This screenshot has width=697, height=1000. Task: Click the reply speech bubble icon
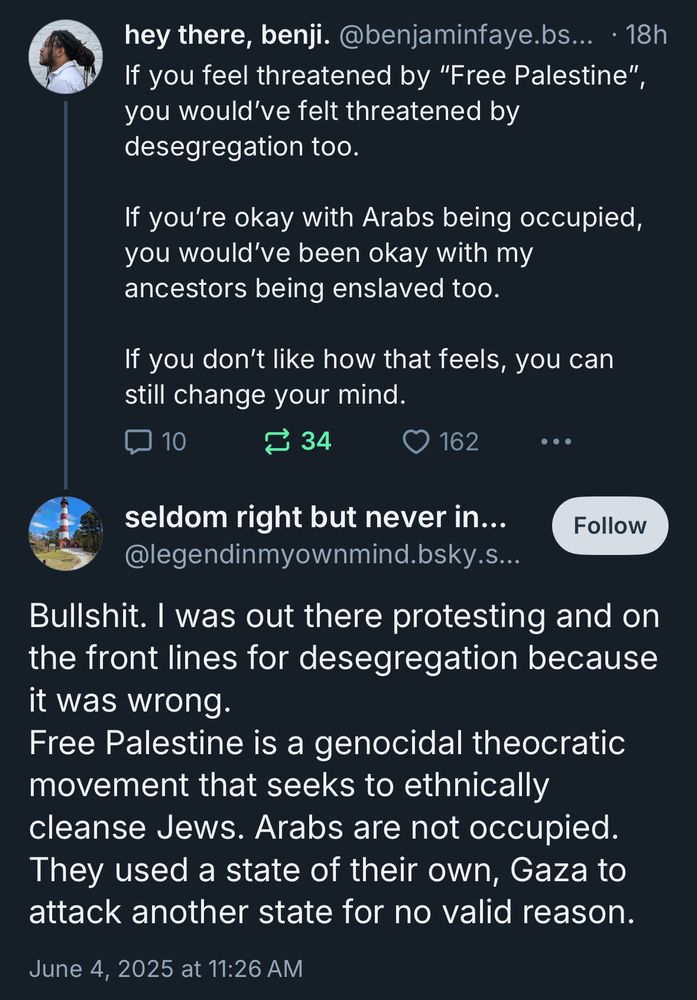pyautogui.click(x=137, y=441)
